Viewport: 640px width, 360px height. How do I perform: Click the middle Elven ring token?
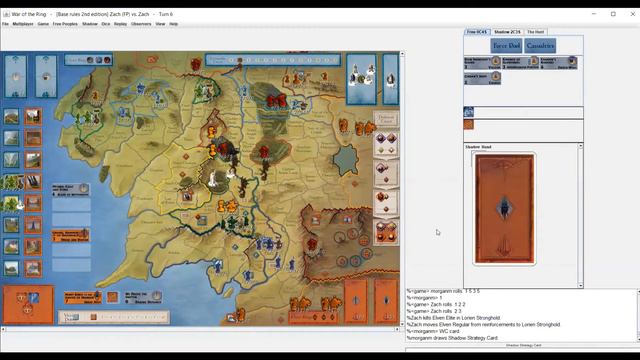tap(99, 60)
